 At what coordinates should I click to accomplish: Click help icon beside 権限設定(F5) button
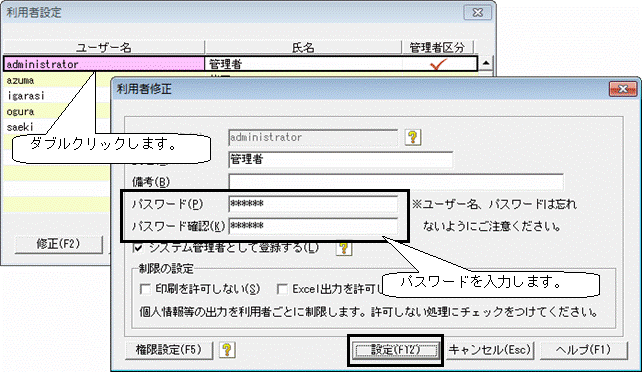pos(227,350)
